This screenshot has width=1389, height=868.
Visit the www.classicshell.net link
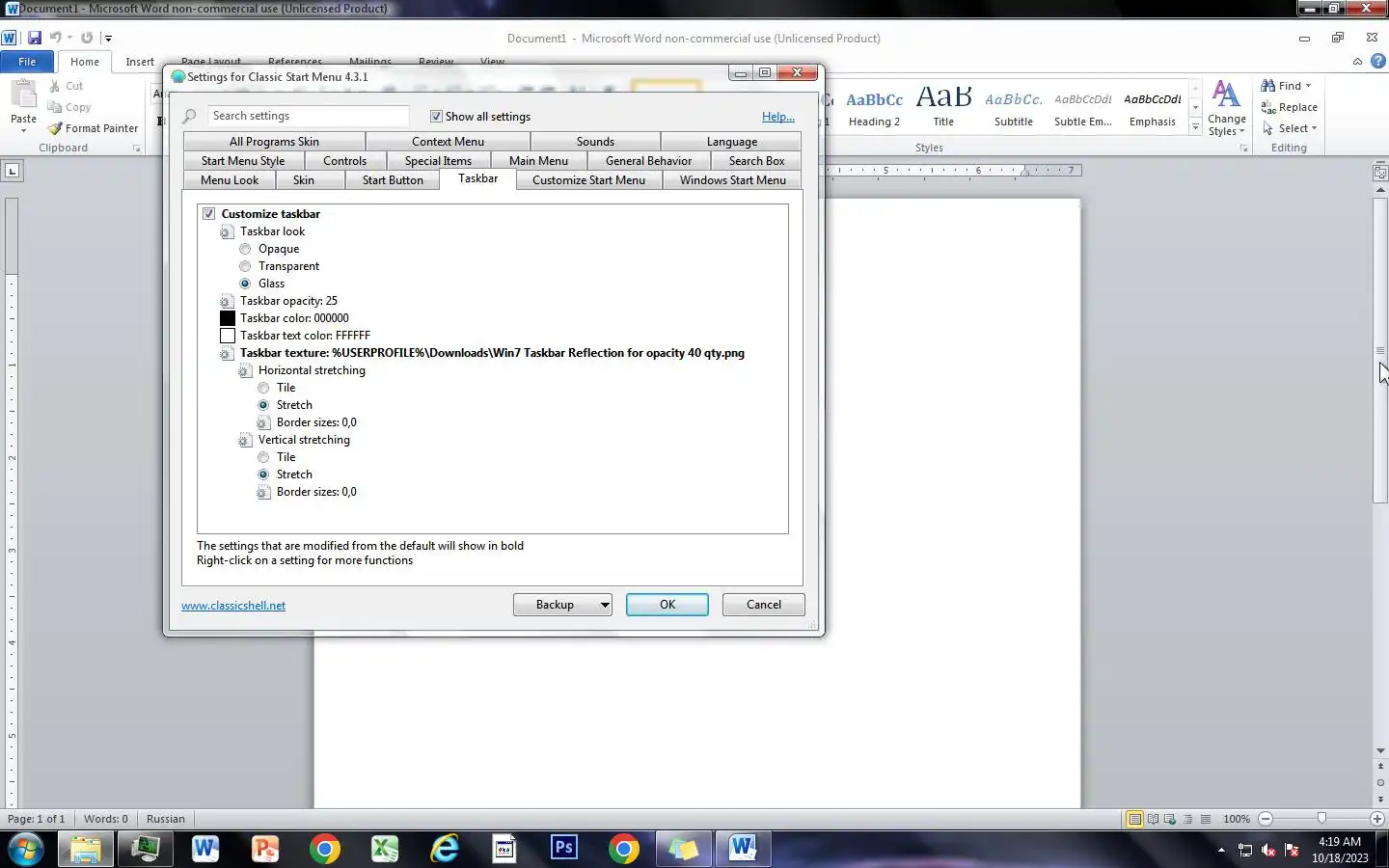tap(233, 606)
